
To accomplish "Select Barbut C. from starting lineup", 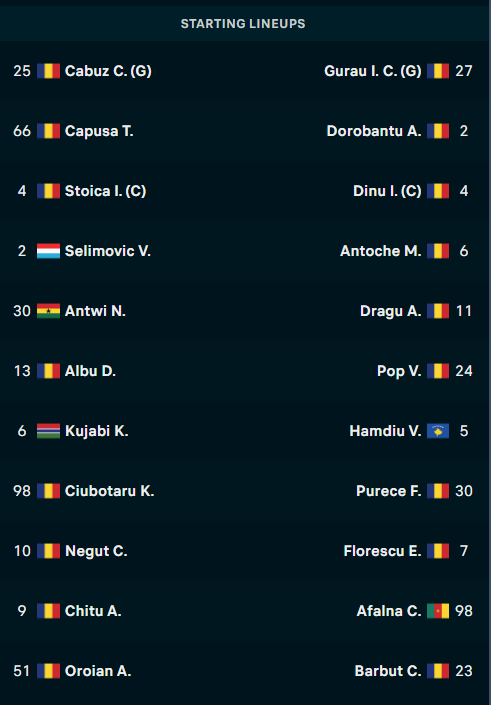I will tap(388, 671).
